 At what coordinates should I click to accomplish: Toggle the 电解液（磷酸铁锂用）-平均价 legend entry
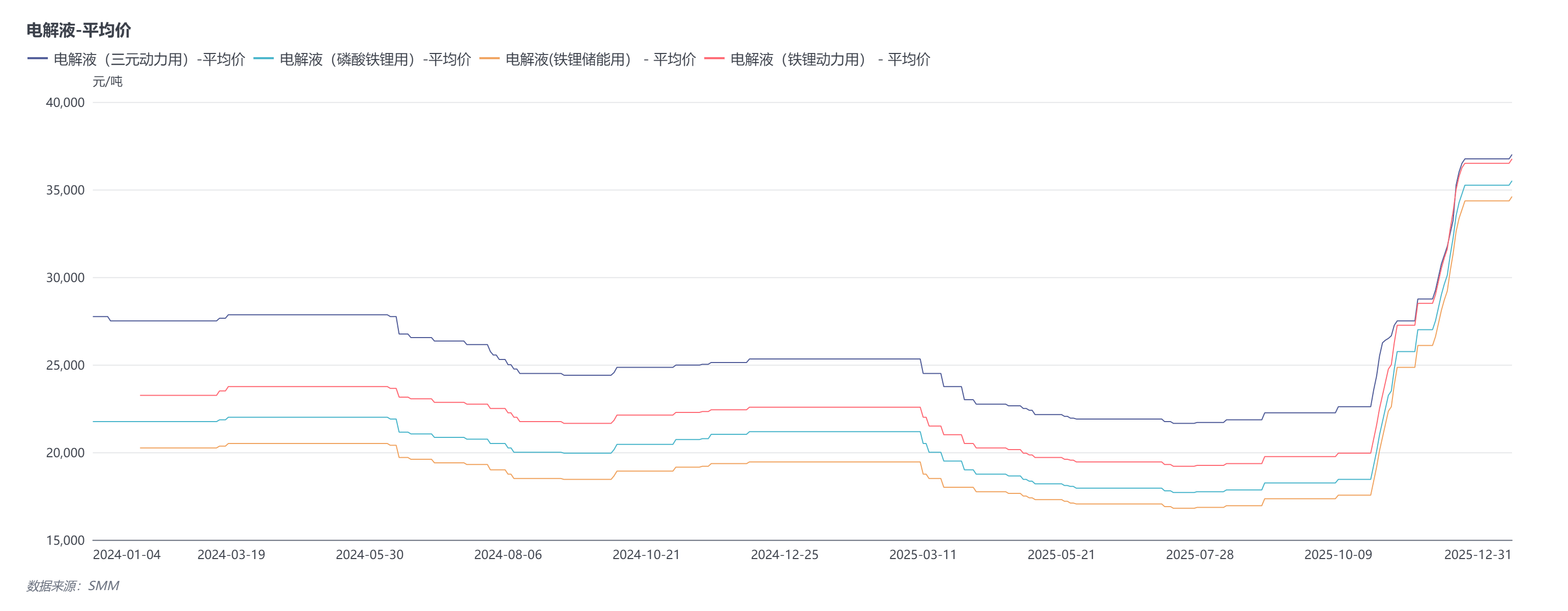coord(375,59)
